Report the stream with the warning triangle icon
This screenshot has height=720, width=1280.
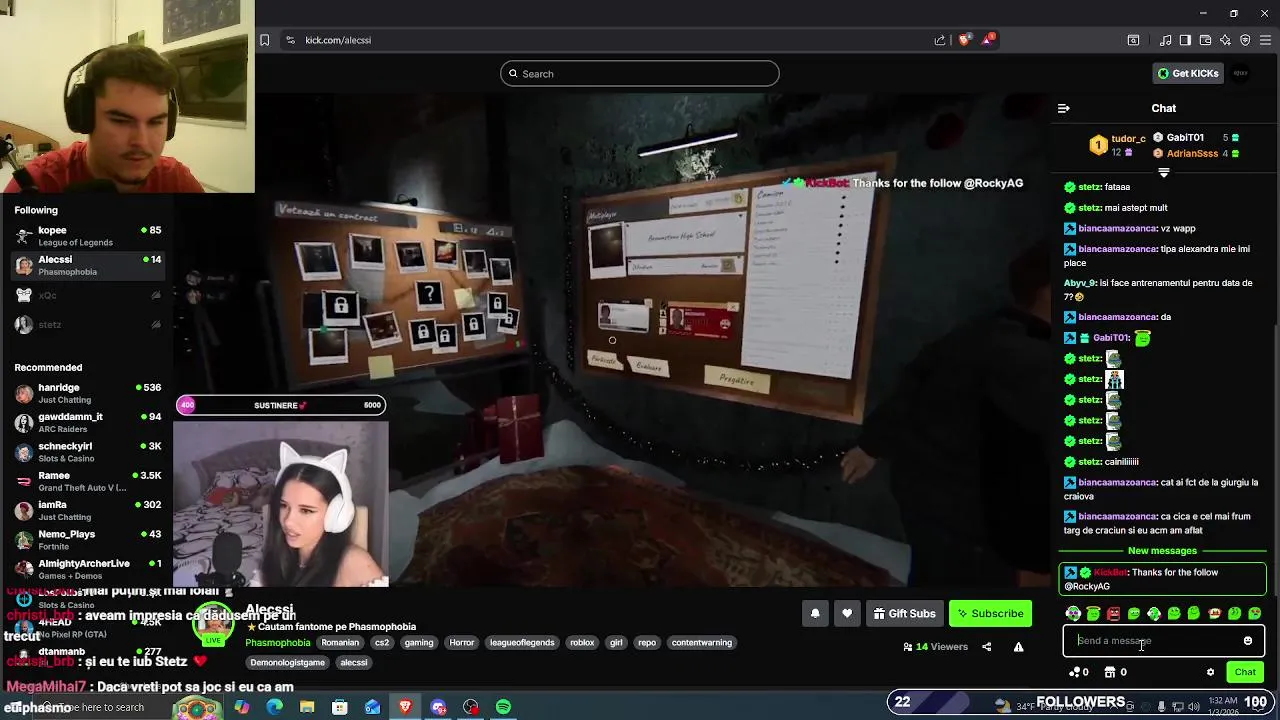pyautogui.click(x=1018, y=647)
